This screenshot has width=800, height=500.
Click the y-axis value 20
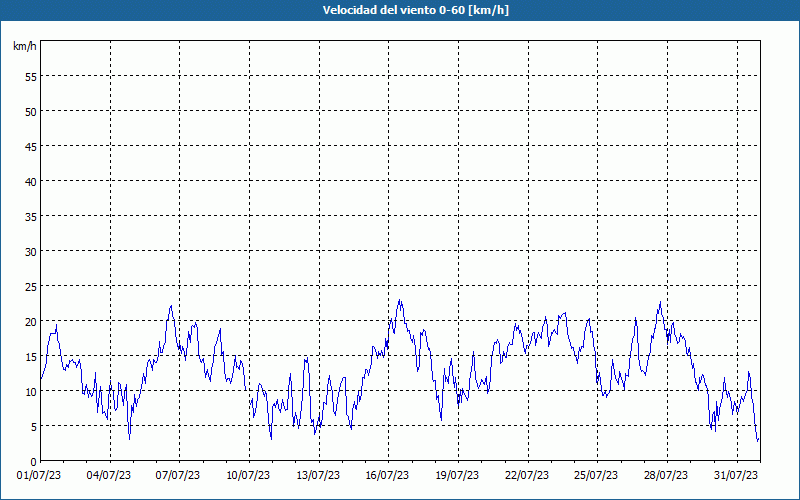click(31, 321)
